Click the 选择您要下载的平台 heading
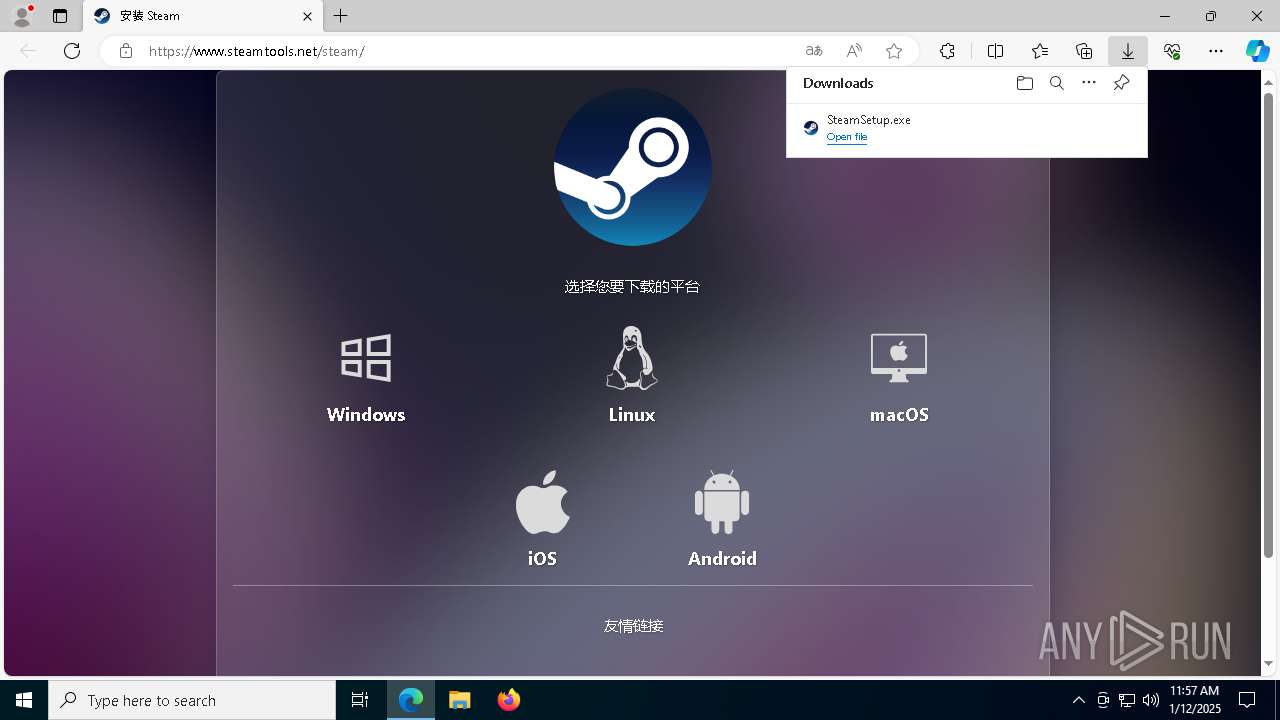The image size is (1280, 720). (632, 287)
